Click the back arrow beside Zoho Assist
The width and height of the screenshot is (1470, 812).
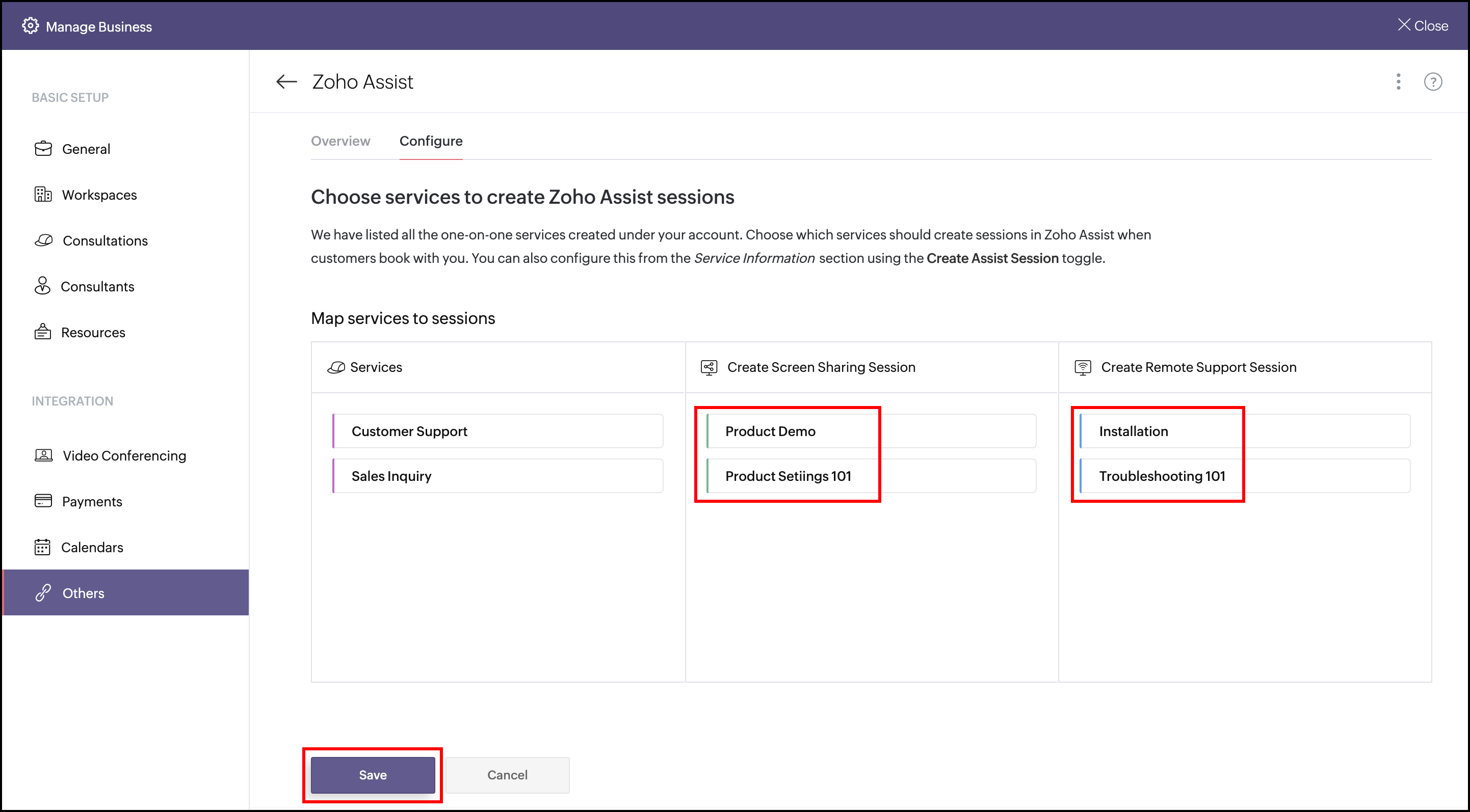tap(286, 82)
